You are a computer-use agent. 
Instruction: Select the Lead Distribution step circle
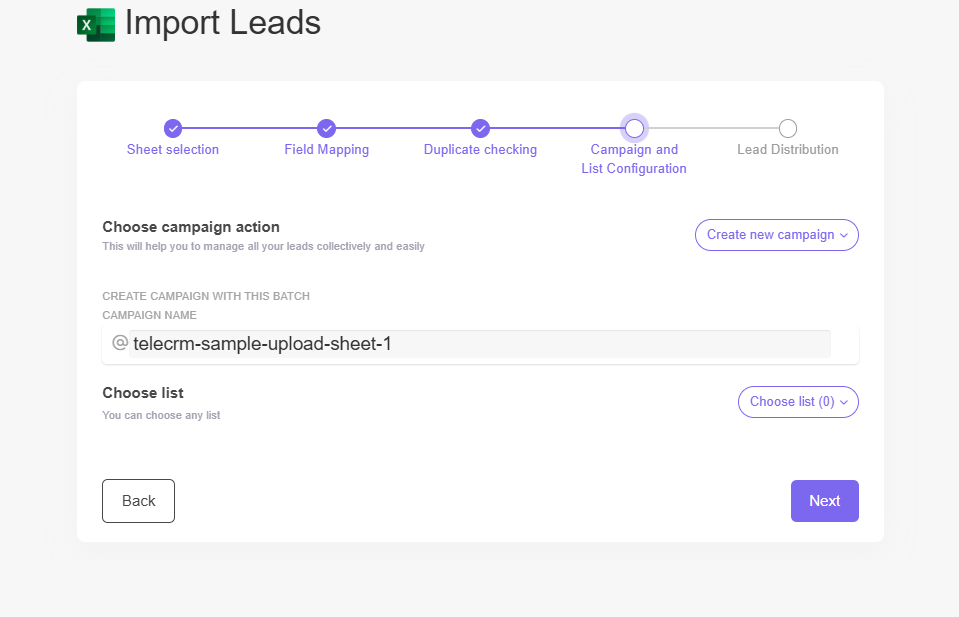(788, 128)
